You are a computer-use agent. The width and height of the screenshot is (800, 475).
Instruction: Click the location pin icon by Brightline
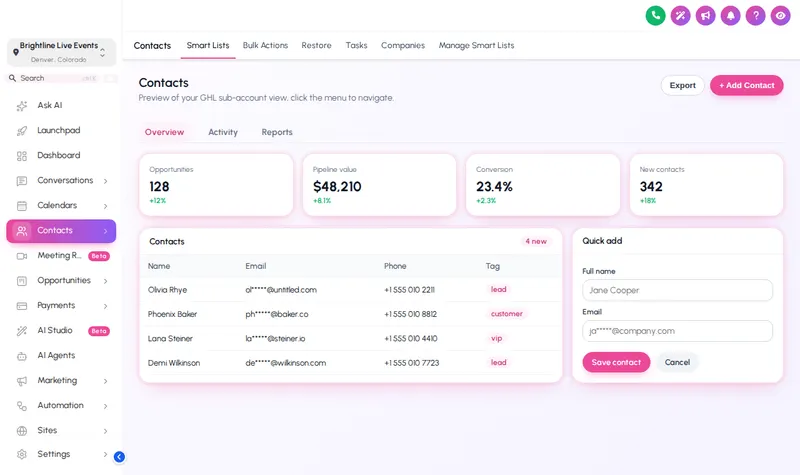click(16, 52)
